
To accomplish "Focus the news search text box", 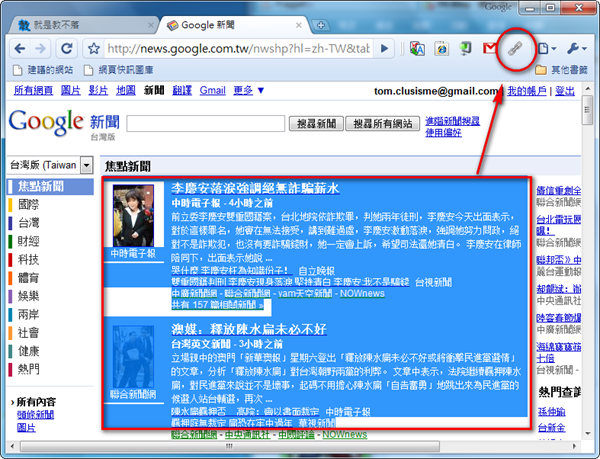I will coord(205,124).
